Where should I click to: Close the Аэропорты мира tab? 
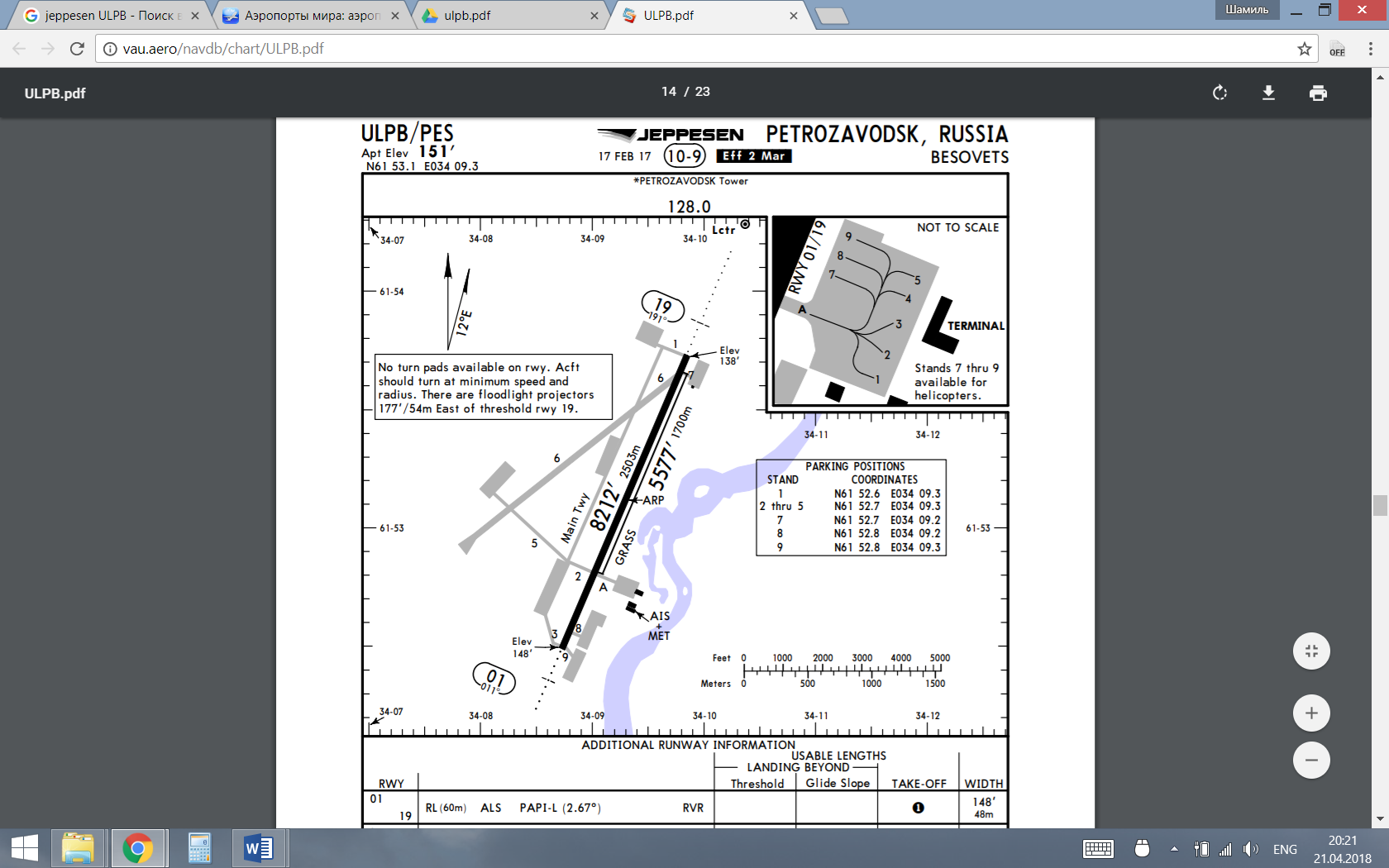[394, 16]
